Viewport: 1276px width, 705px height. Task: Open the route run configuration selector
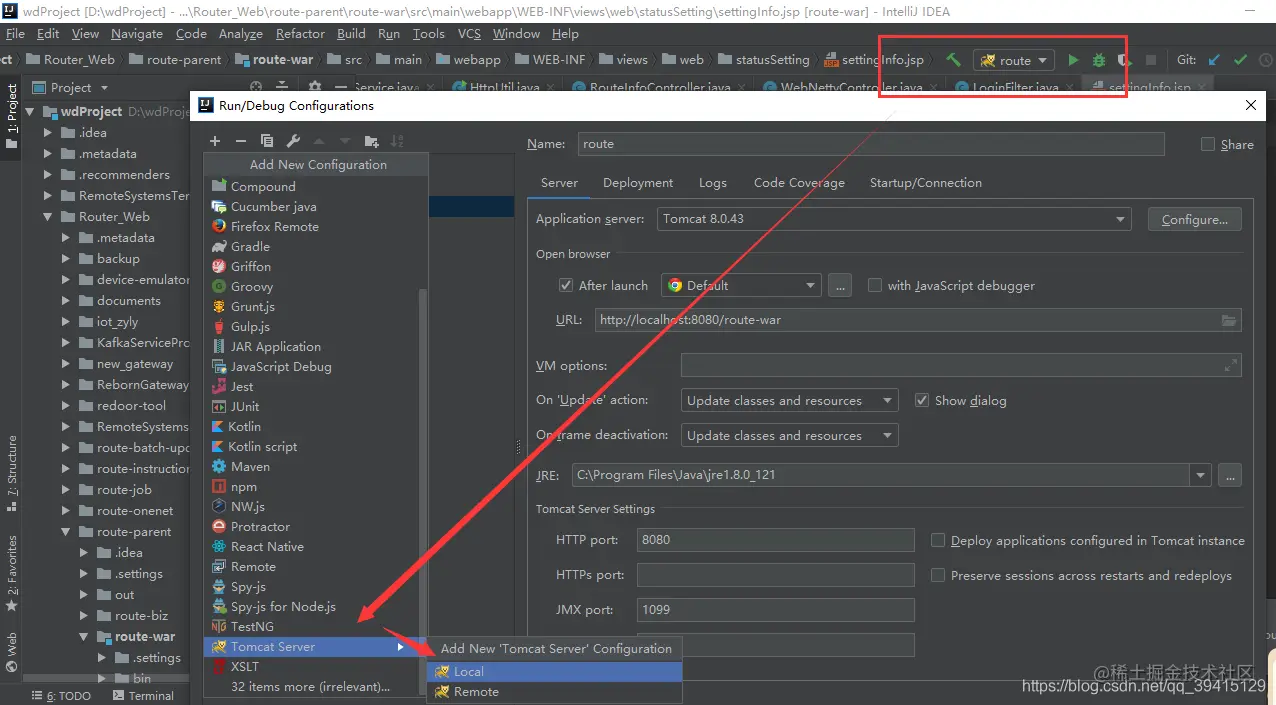click(1014, 60)
